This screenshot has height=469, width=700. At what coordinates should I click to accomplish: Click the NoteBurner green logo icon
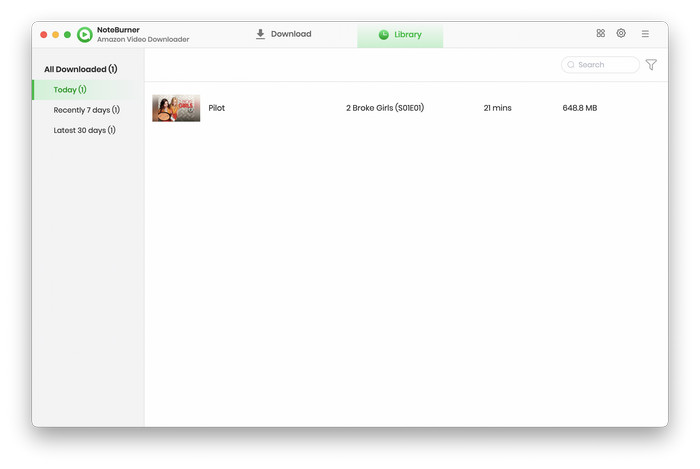[x=85, y=34]
